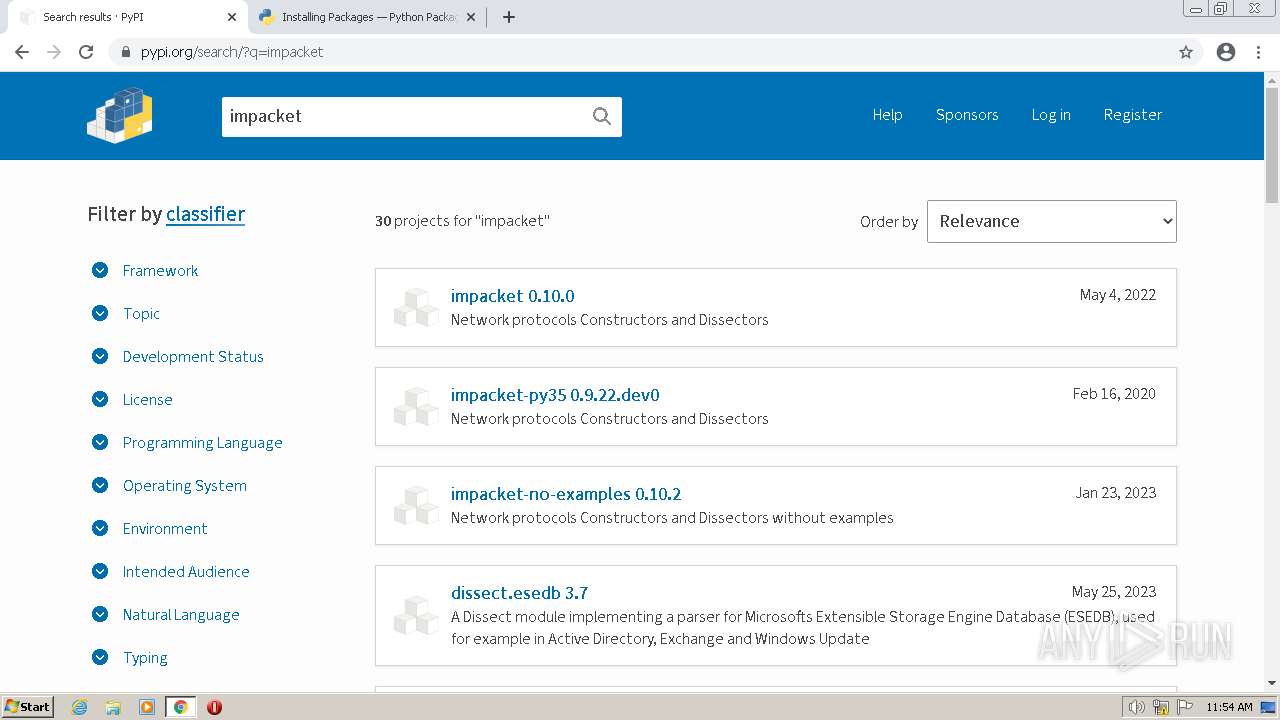
Task: Open the Sponsors page
Action: coord(967,115)
